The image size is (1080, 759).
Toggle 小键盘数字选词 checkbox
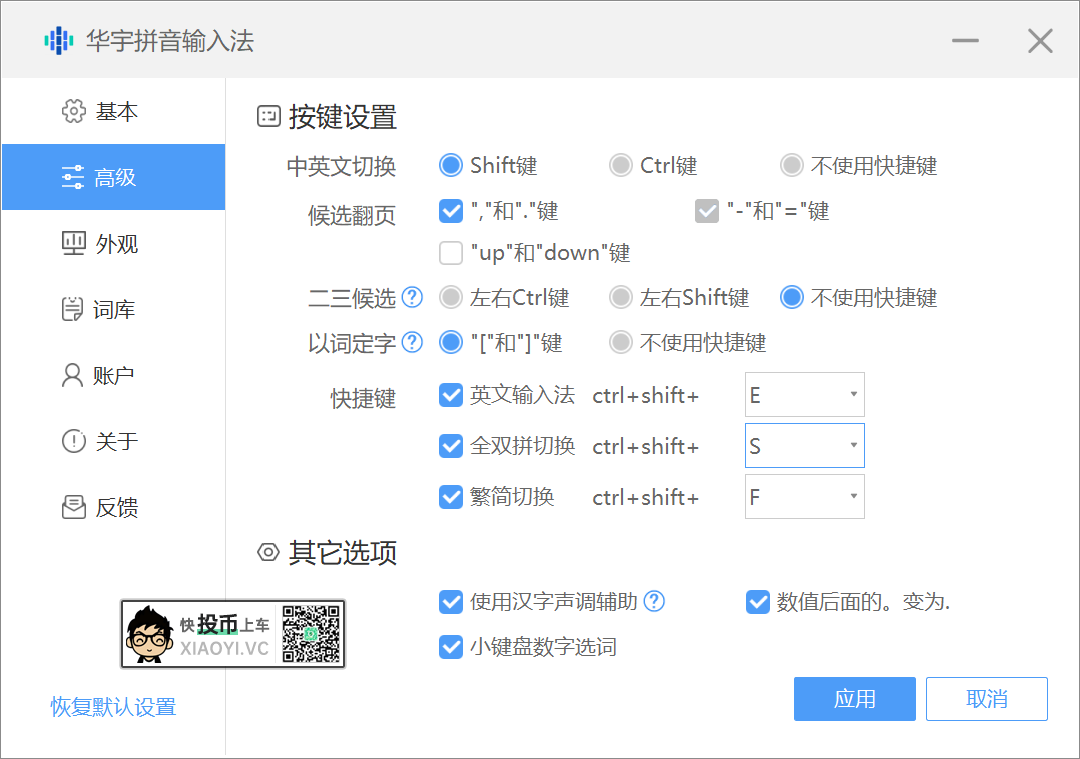(451, 647)
